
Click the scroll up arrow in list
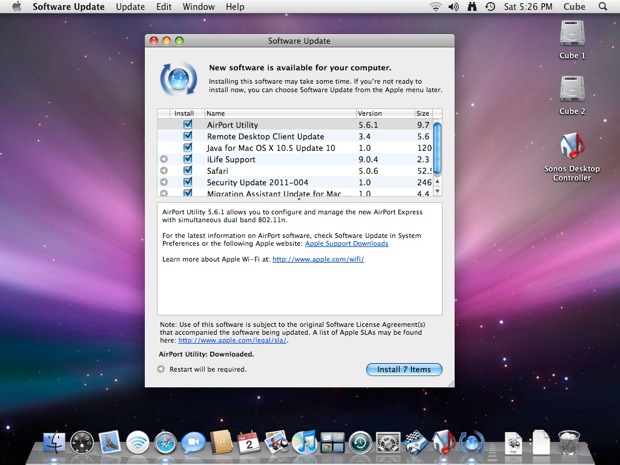coord(437,181)
